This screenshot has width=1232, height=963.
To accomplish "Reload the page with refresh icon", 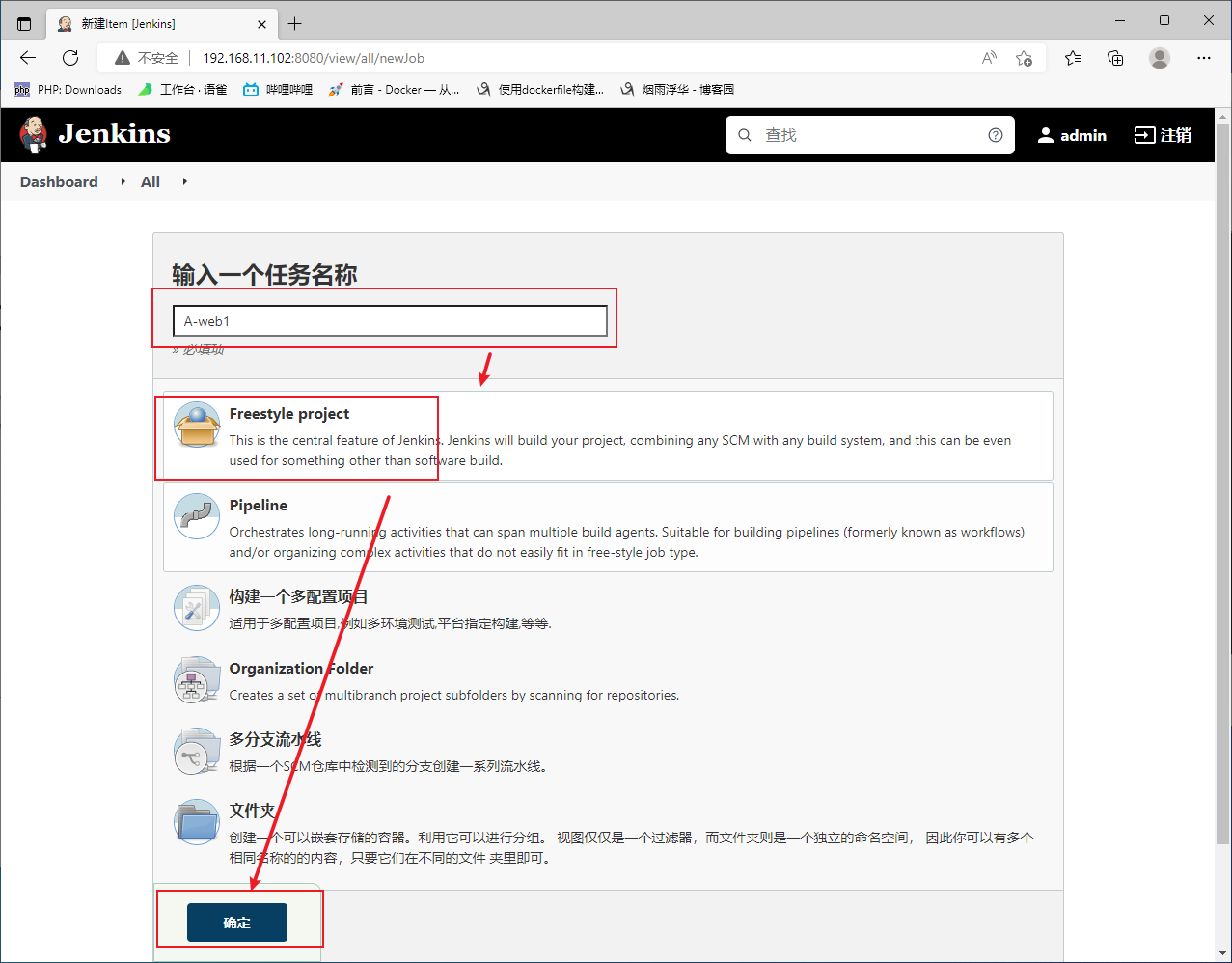I will tap(70, 58).
